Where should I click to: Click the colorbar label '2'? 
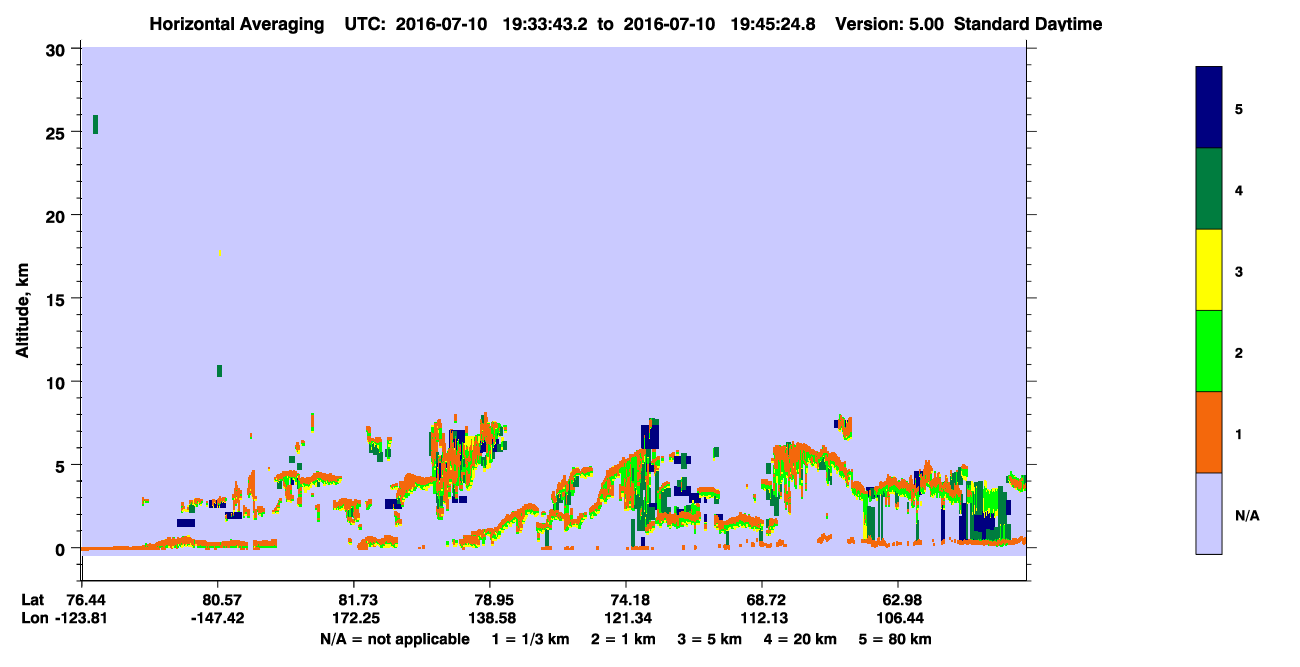click(1239, 353)
